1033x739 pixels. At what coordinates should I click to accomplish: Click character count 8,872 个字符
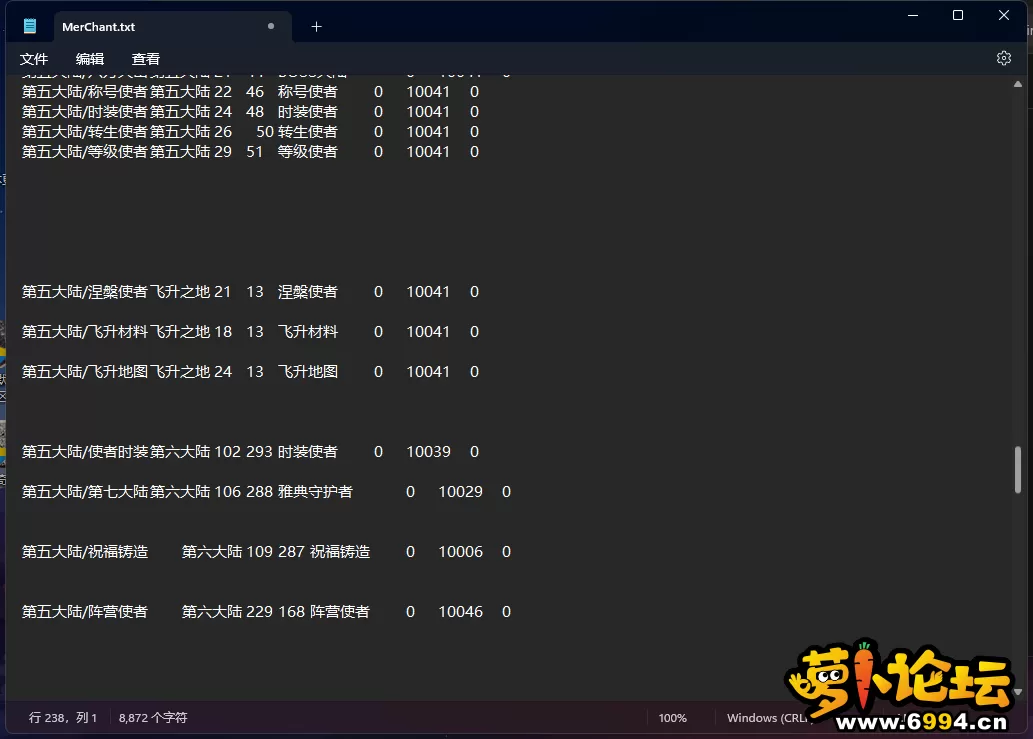pyautogui.click(x=153, y=717)
